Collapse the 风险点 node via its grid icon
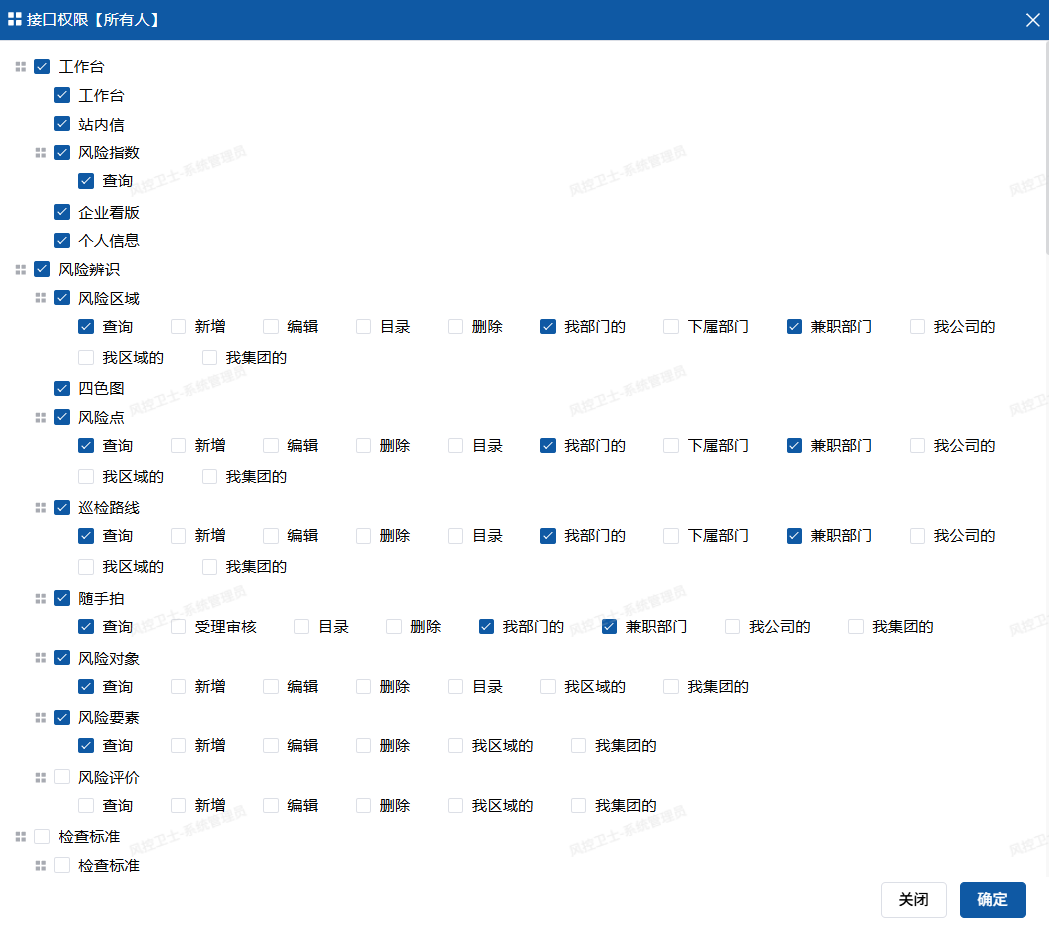1049x938 pixels. tap(41, 417)
